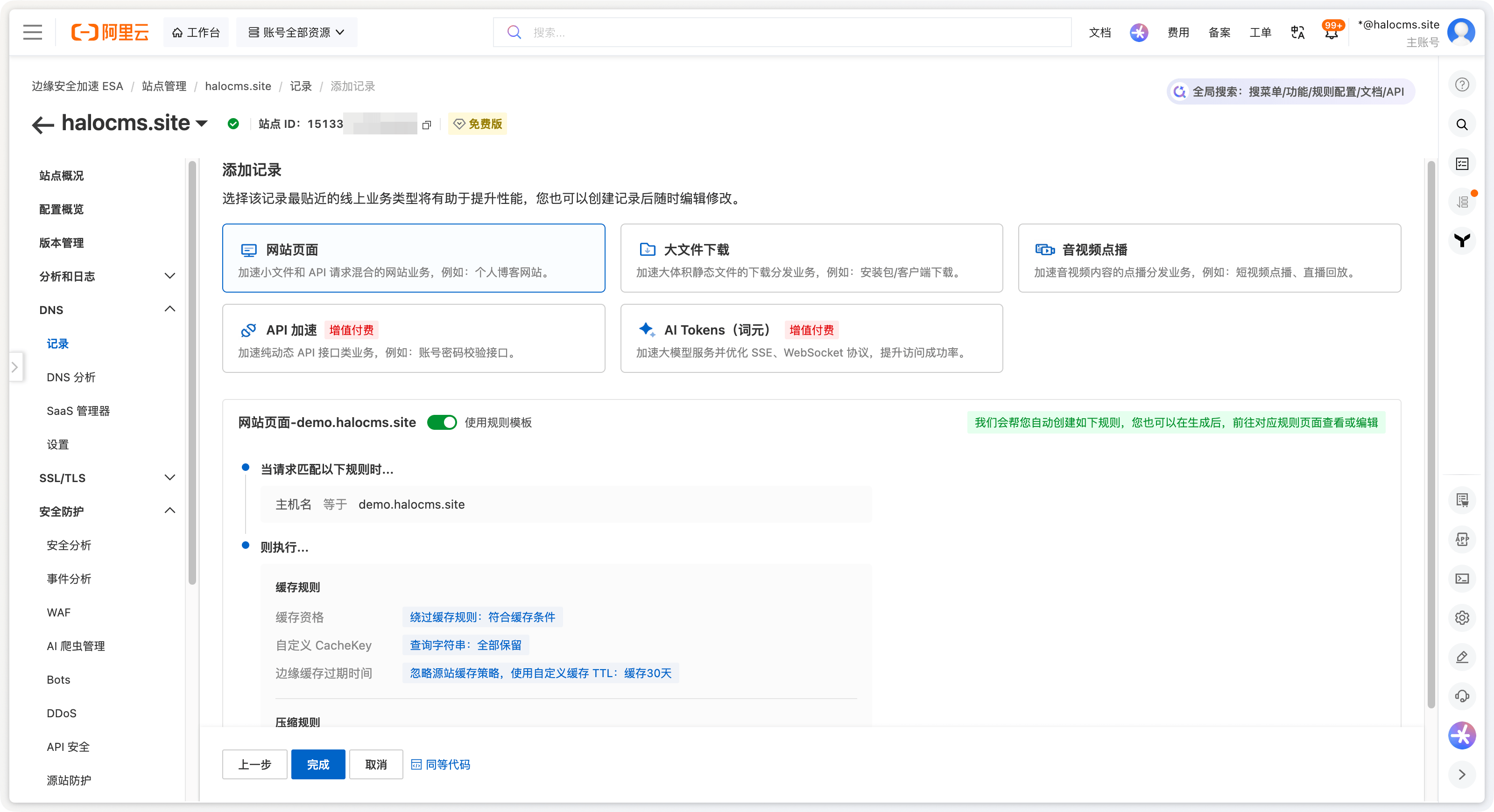This screenshot has width=1494, height=812.
Task: Click the customer service headset icon
Action: [1462, 696]
